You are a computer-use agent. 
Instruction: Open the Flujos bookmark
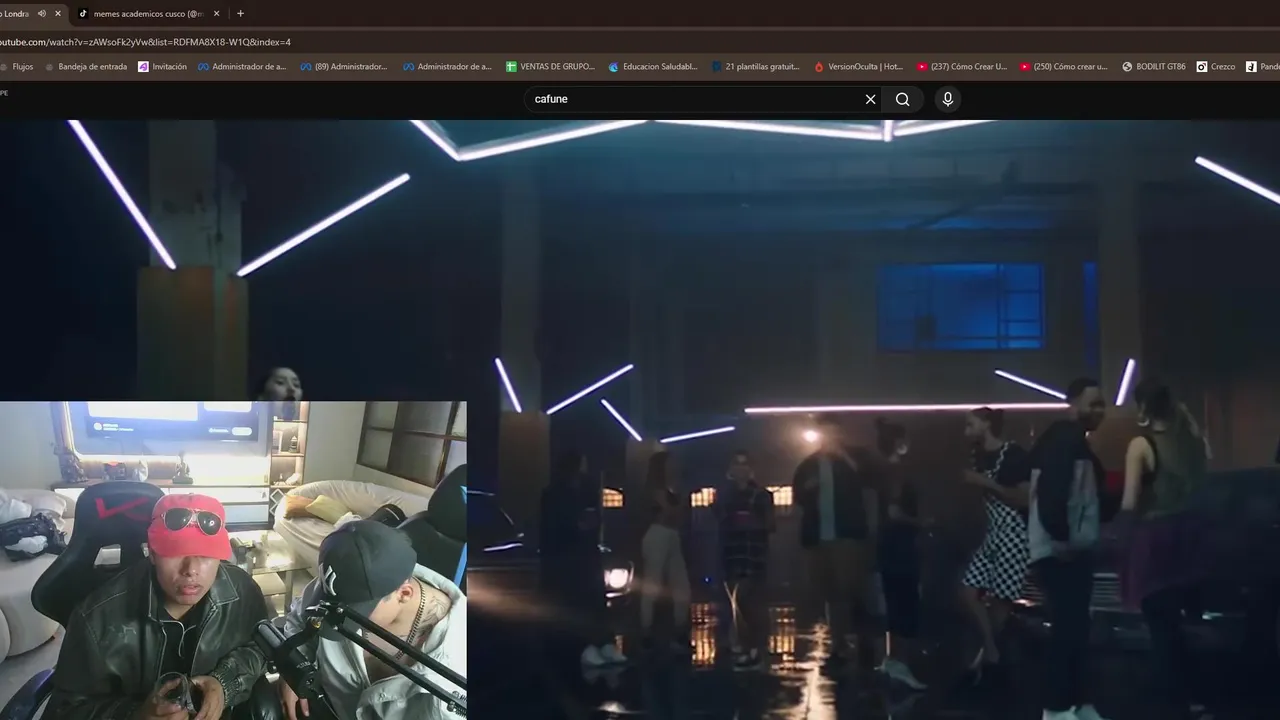[18, 67]
